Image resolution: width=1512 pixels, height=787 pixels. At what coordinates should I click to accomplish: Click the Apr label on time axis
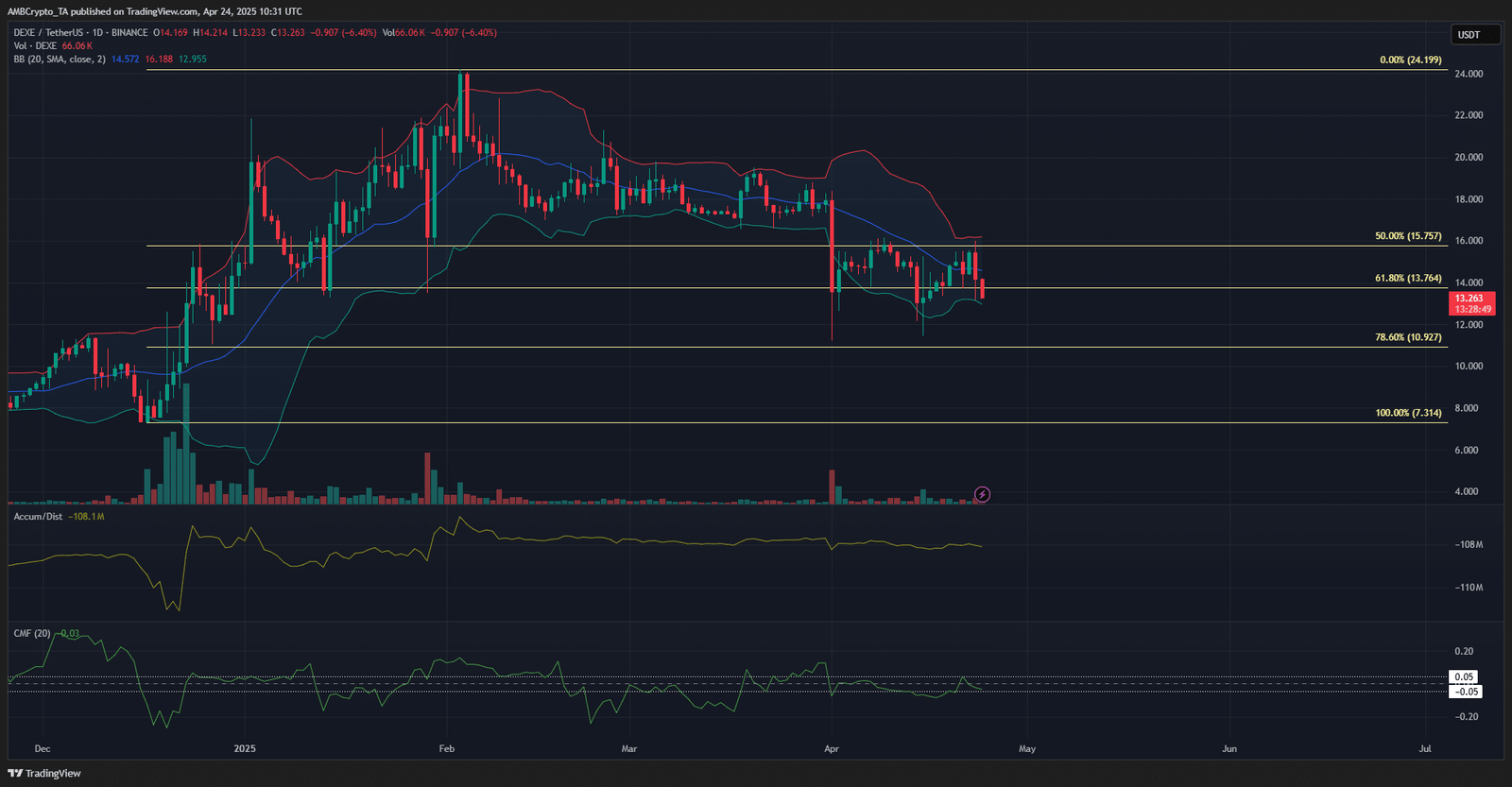[x=832, y=748]
